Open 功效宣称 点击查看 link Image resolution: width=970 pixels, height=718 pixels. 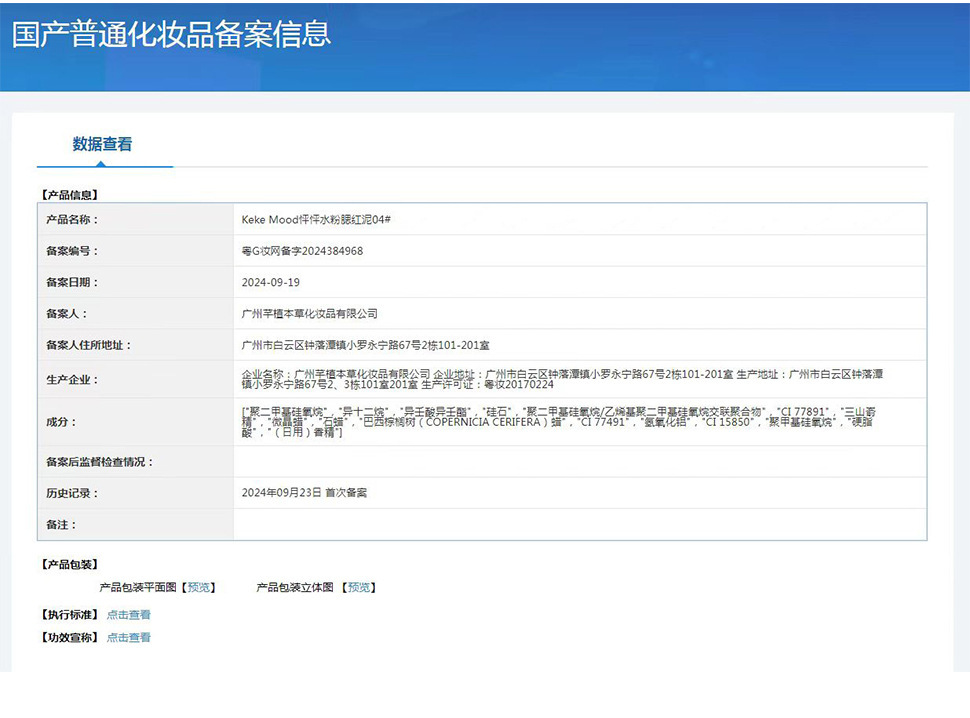[129, 638]
